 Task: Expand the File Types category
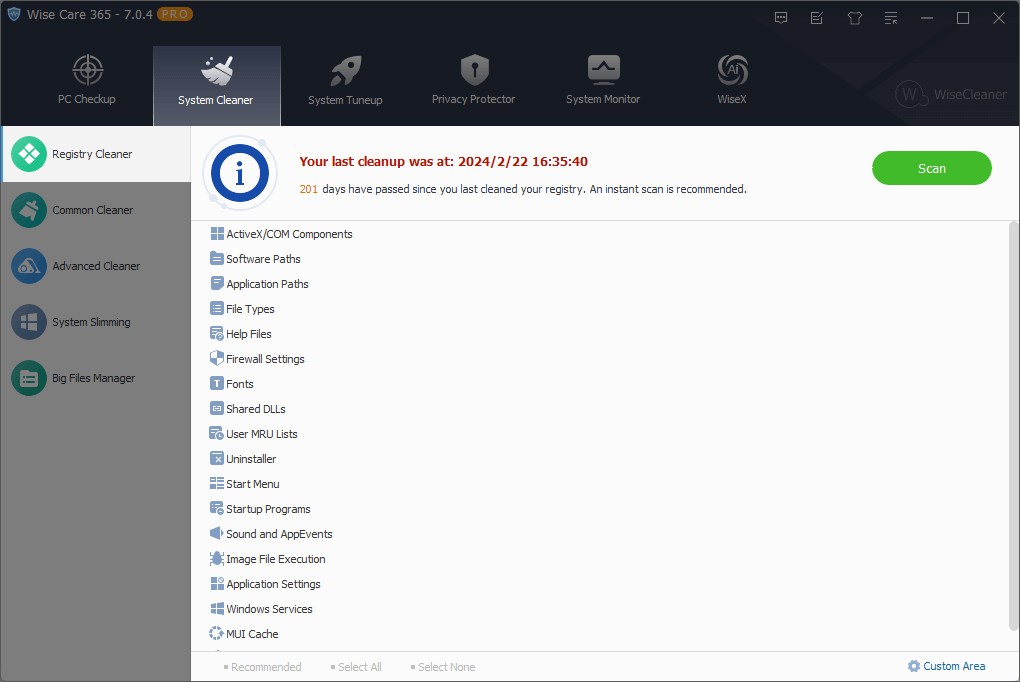click(252, 308)
